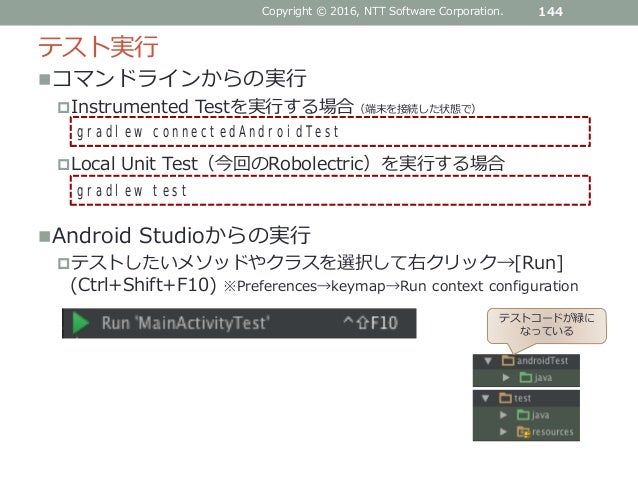
Task: Click slide page number 144
Action: click(551, 12)
